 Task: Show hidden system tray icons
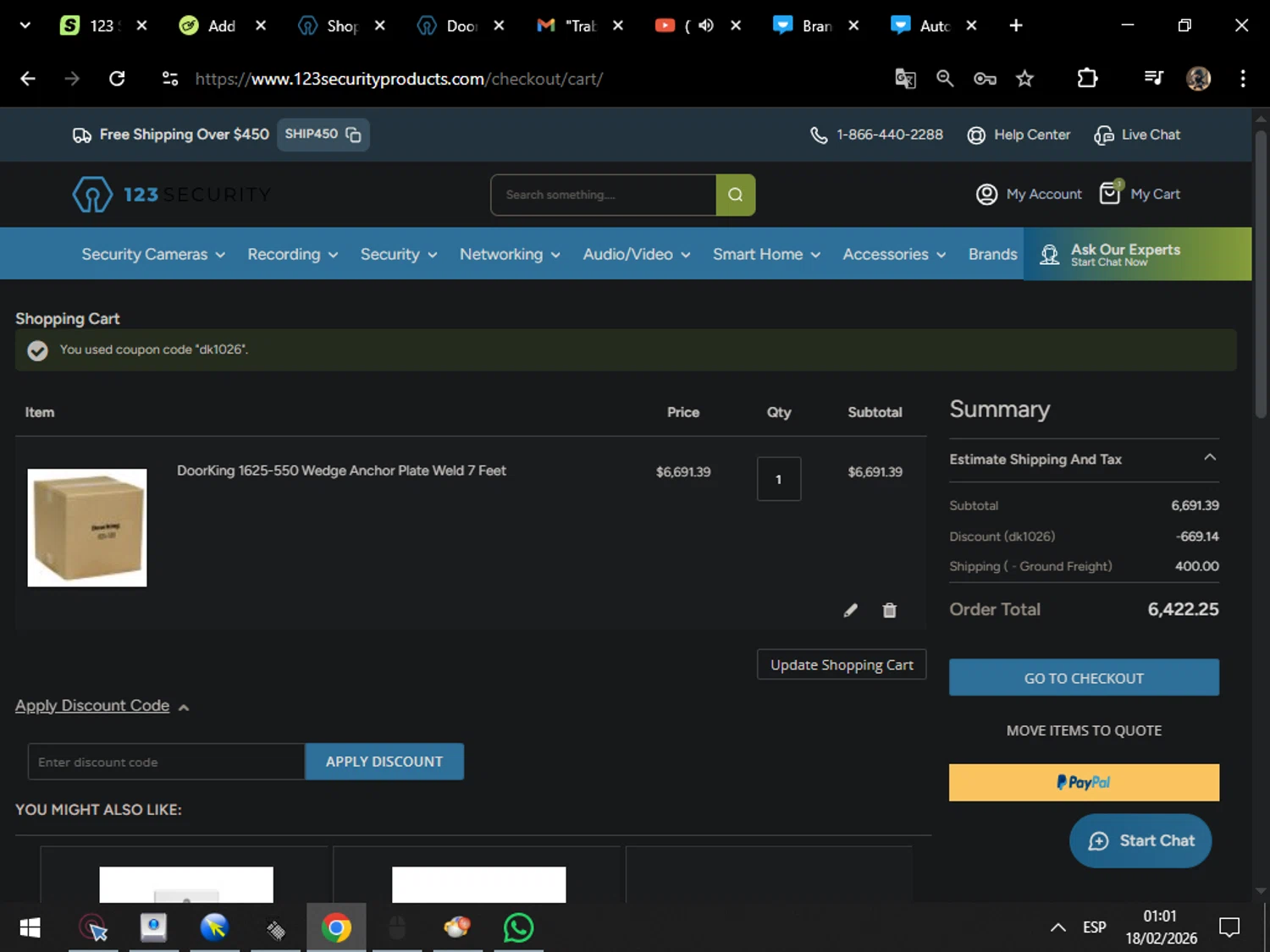click(x=1057, y=927)
